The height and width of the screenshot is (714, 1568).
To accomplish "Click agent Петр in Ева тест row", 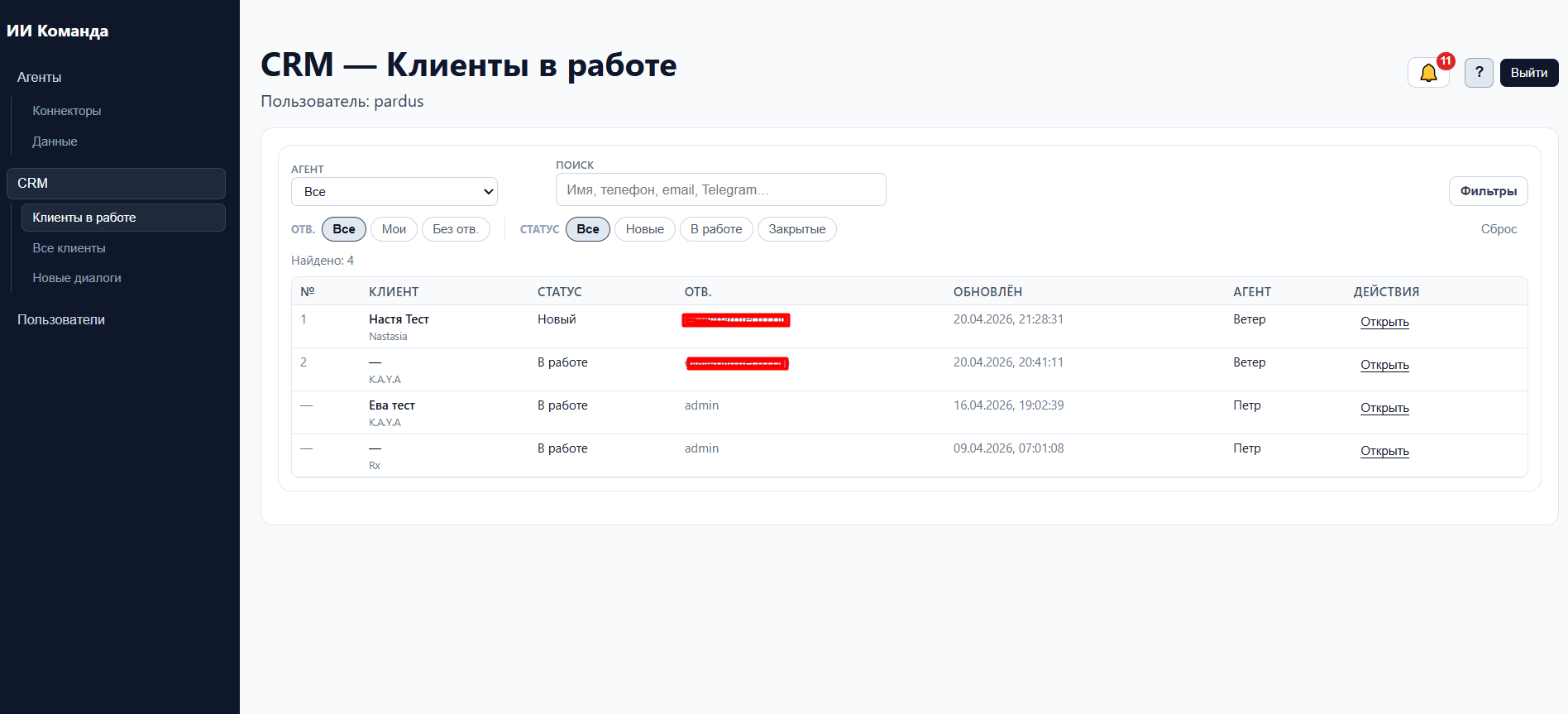I will pyautogui.click(x=1246, y=405).
